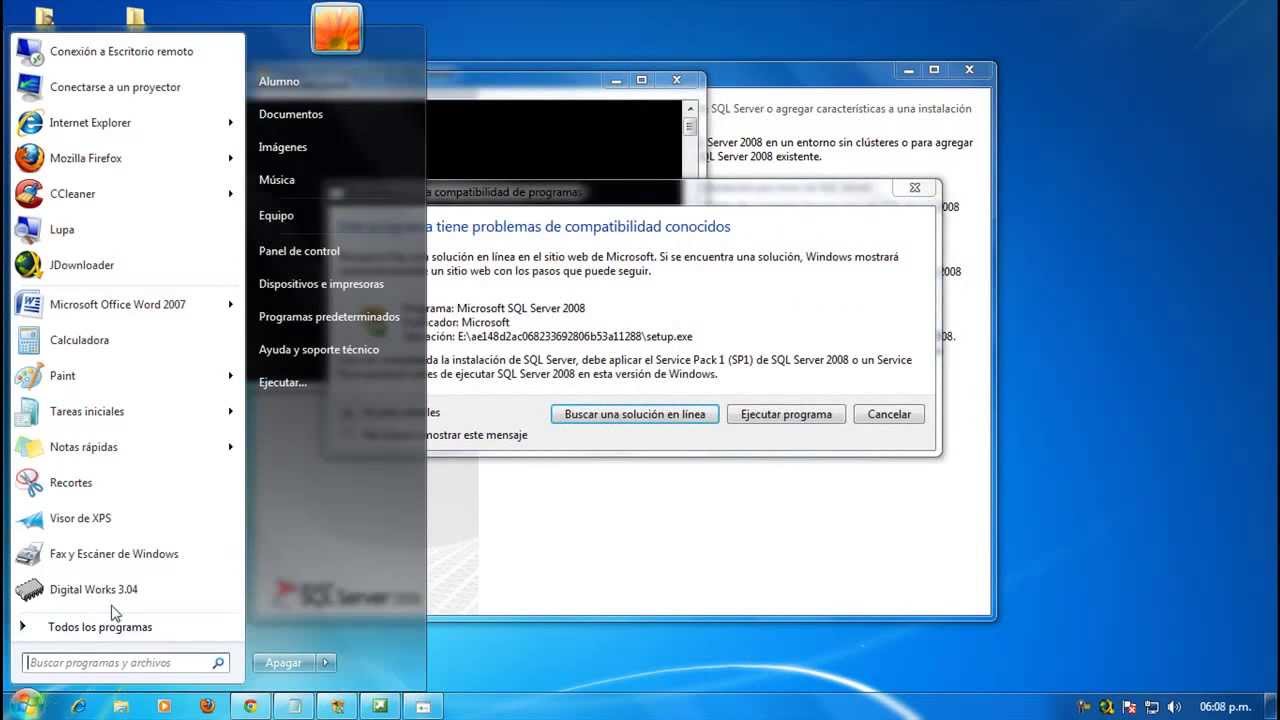The image size is (1280, 720).
Task: Click the scroll up arrow in black console window
Action: point(690,108)
